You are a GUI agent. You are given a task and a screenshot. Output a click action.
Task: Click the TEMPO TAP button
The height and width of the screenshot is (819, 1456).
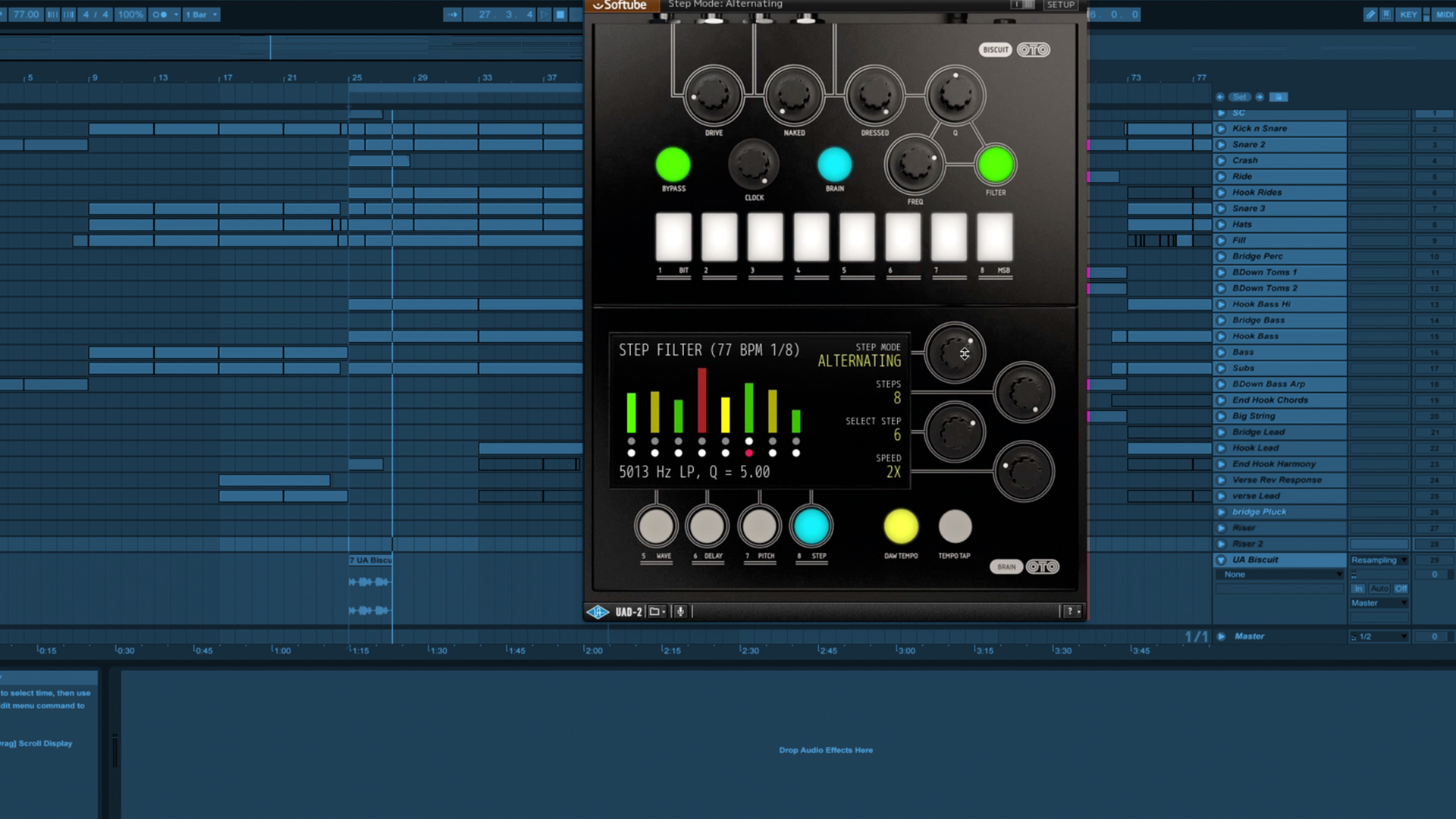click(x=955, y=526)
